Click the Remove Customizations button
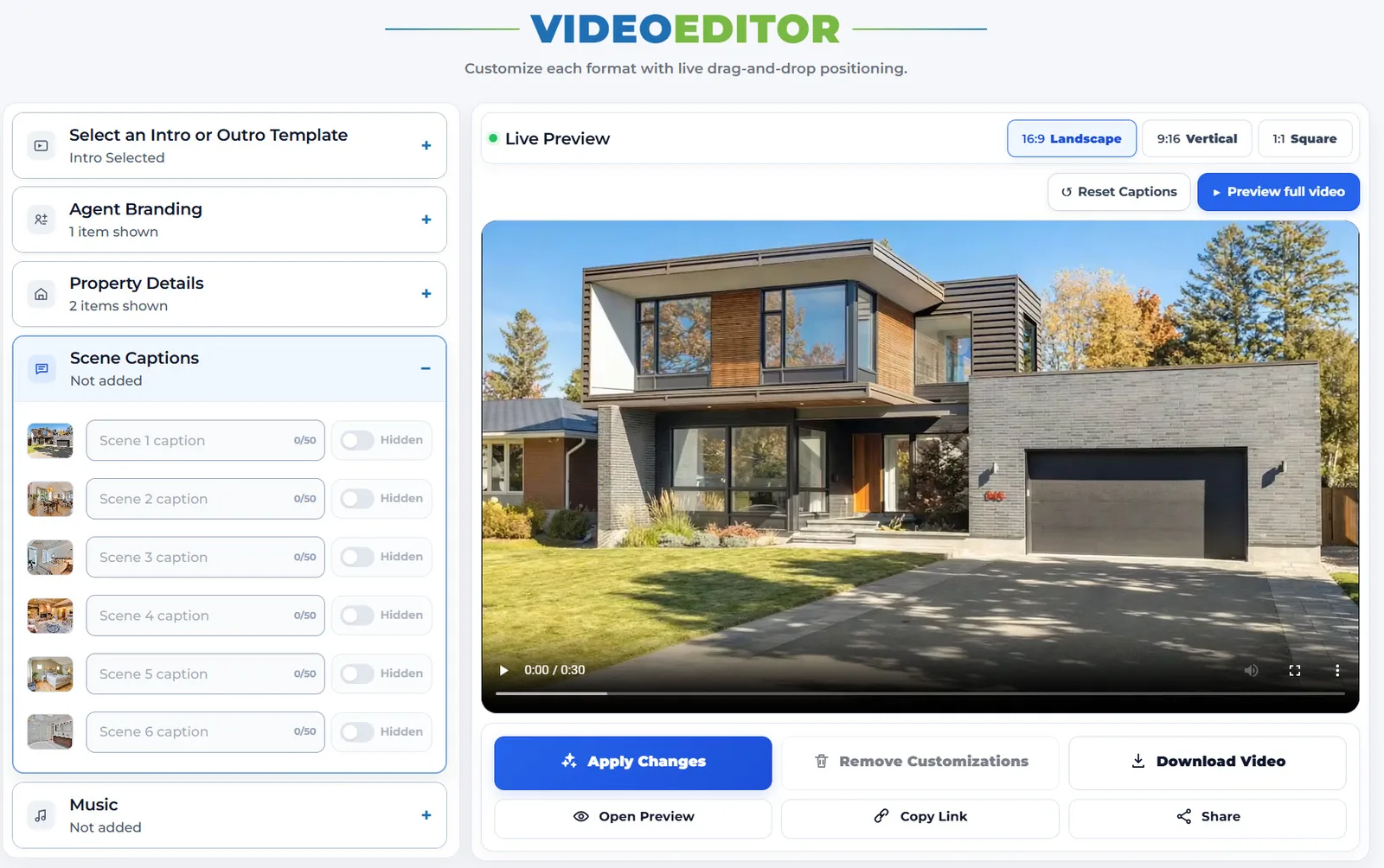Image resolution: width=1384 pixels, height=868 pixels. point(920,762)
